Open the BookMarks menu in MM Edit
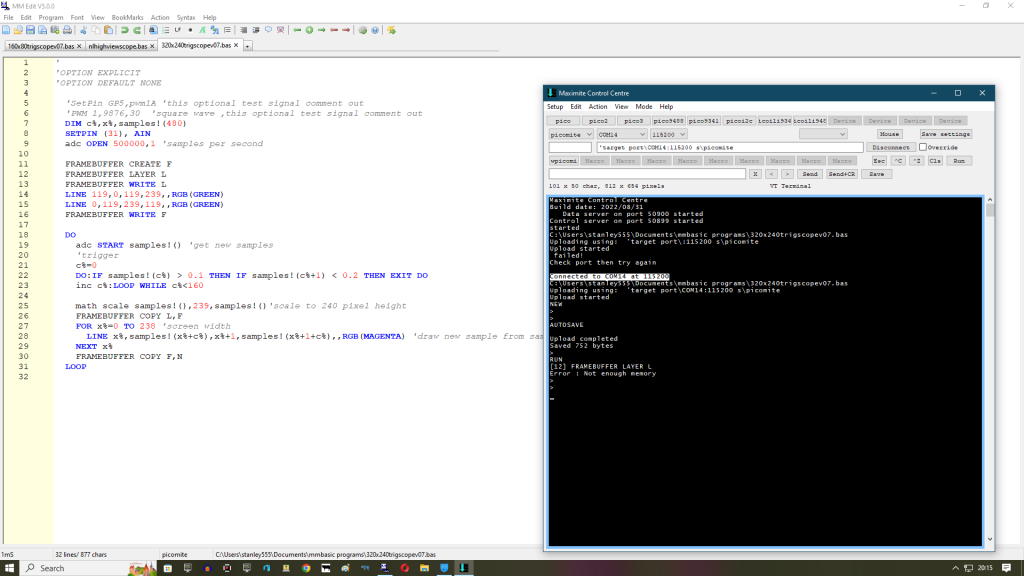The image size is (1024, 576). tap(127, 17)
